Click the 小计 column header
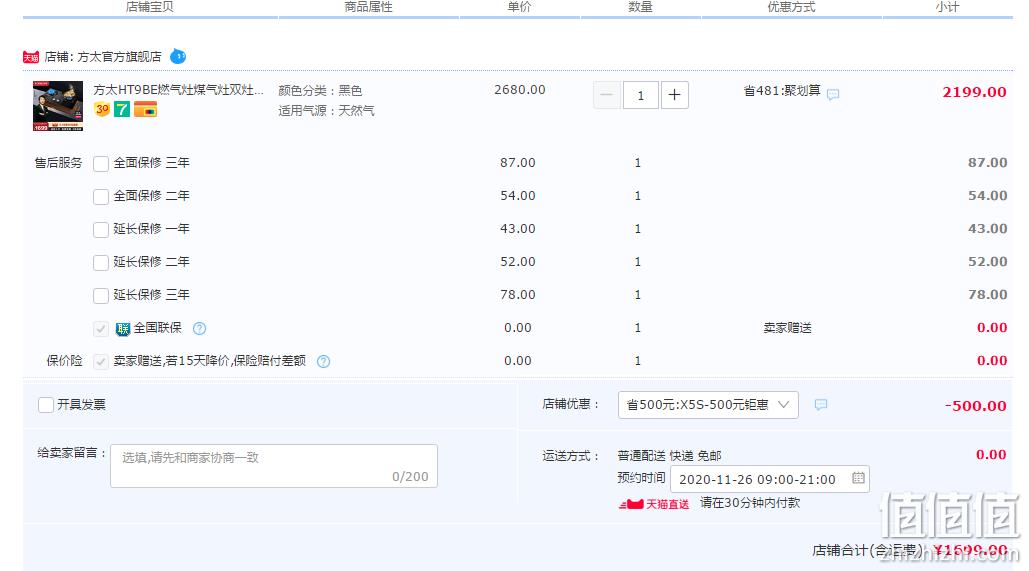 pyautogui.click(x=947, y=7)
